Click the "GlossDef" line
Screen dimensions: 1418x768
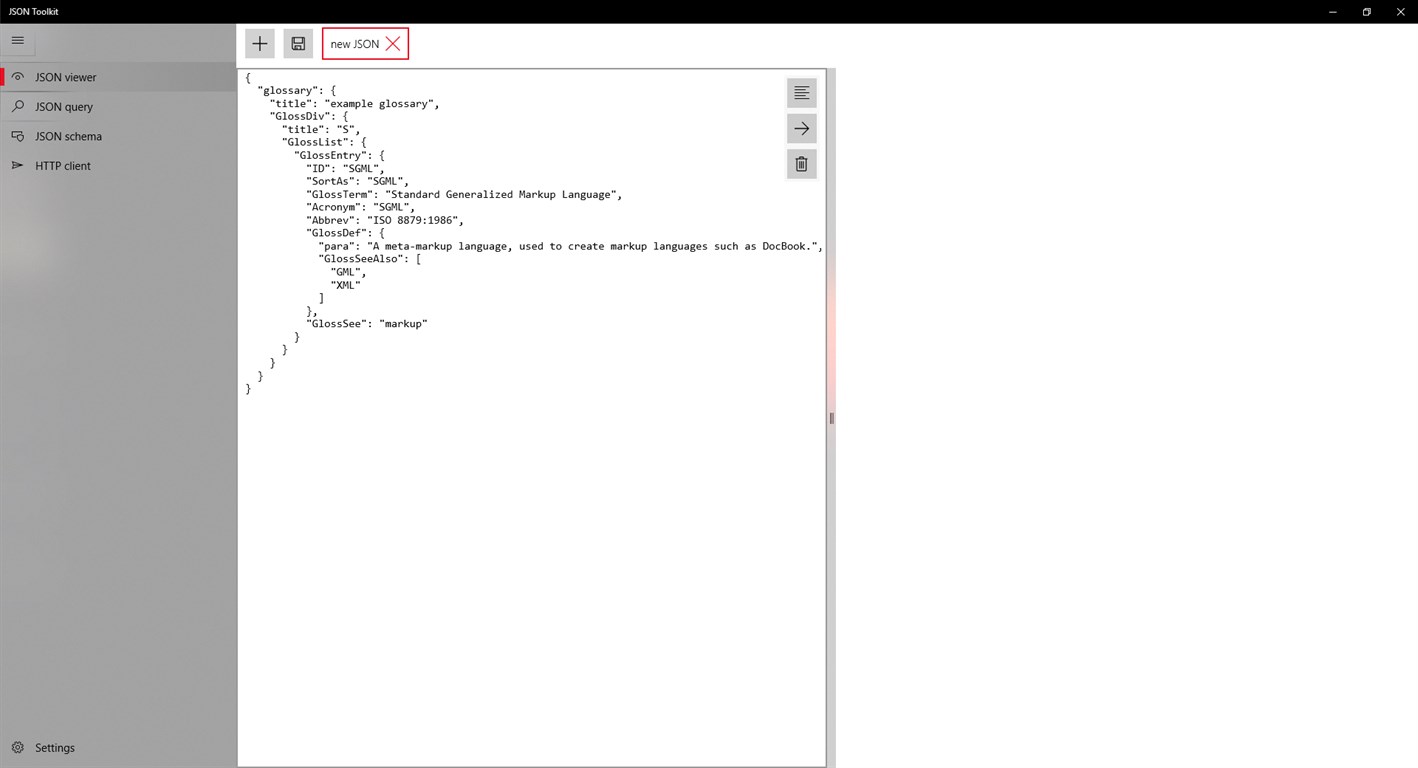click(x=345, y=233)
